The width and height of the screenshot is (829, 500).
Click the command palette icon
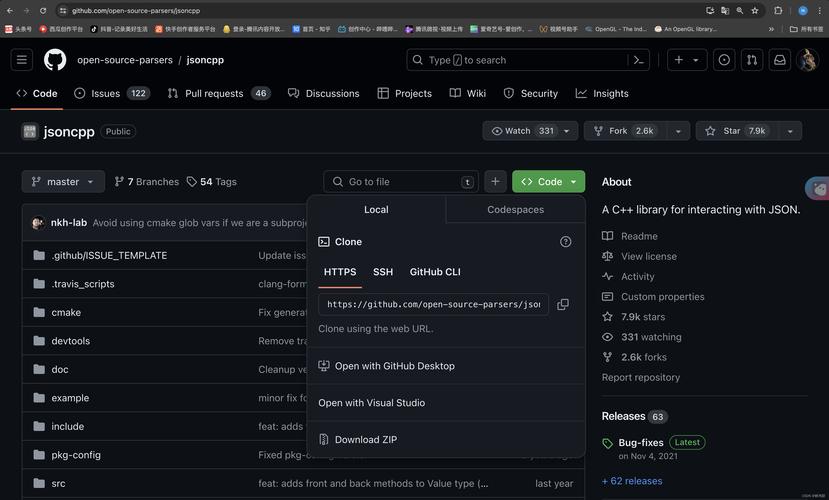point(638,60)
